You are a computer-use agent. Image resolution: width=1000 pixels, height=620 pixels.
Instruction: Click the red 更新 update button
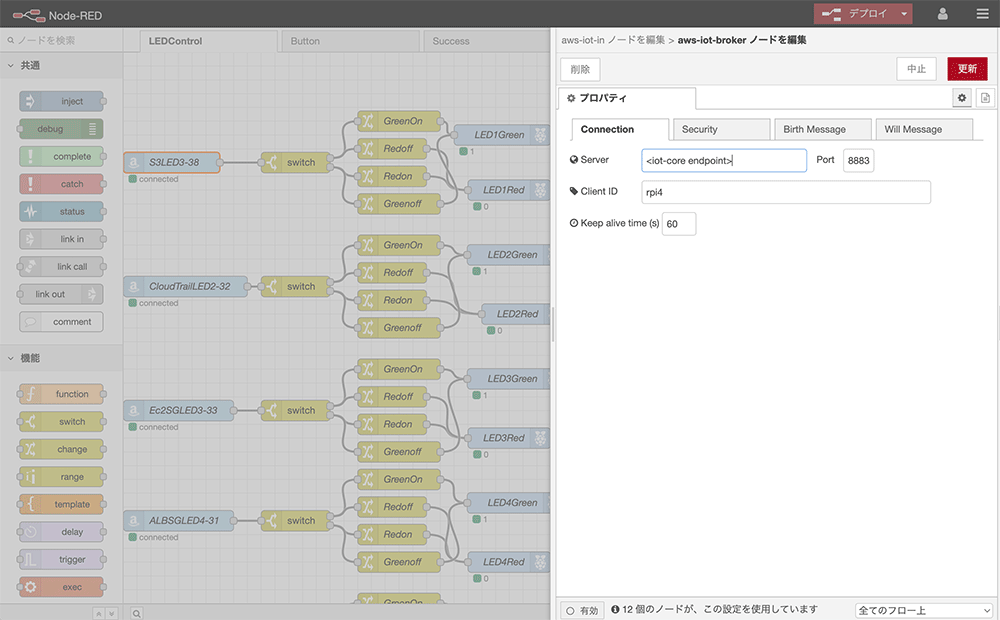[967, 69]
